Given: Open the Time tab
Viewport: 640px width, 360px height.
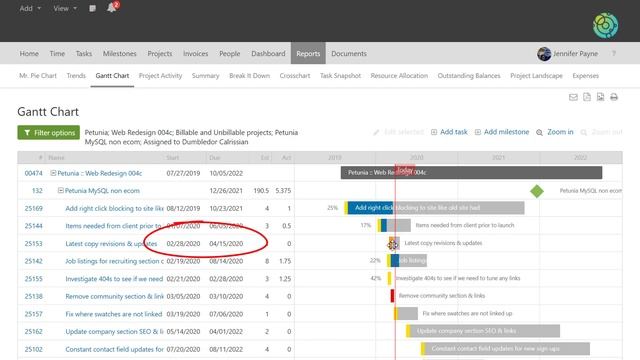Looking at the screenshot, I should click(57, 53).
